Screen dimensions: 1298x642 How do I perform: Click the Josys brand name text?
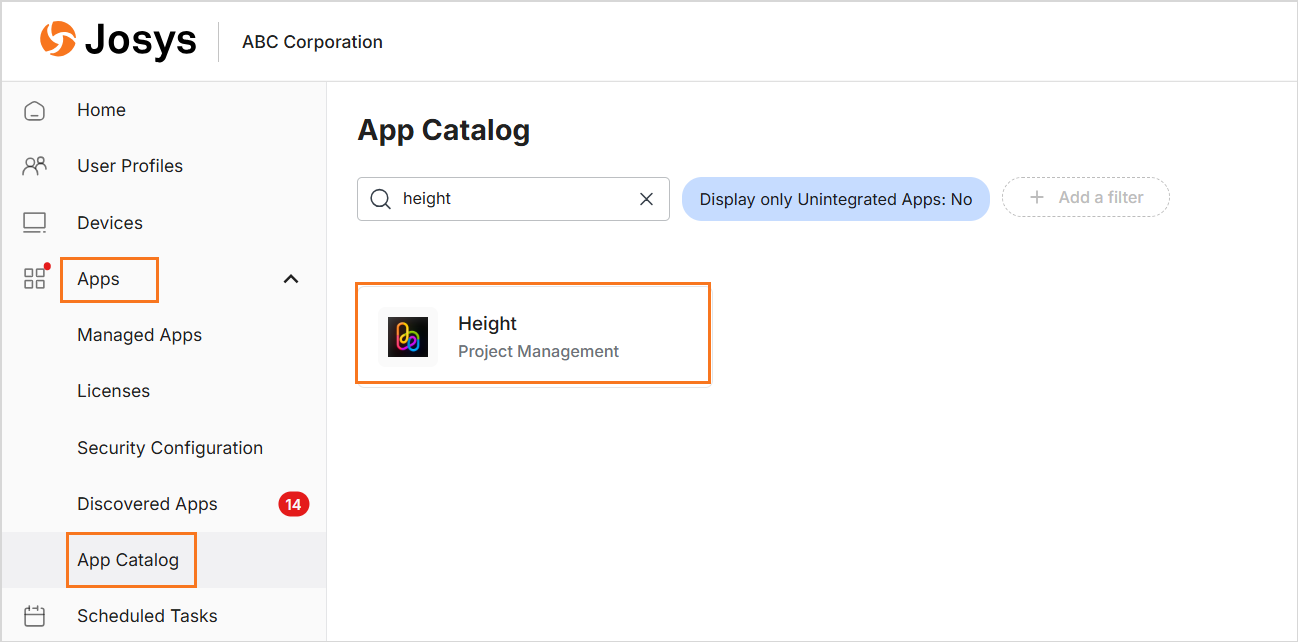(140, 40)
